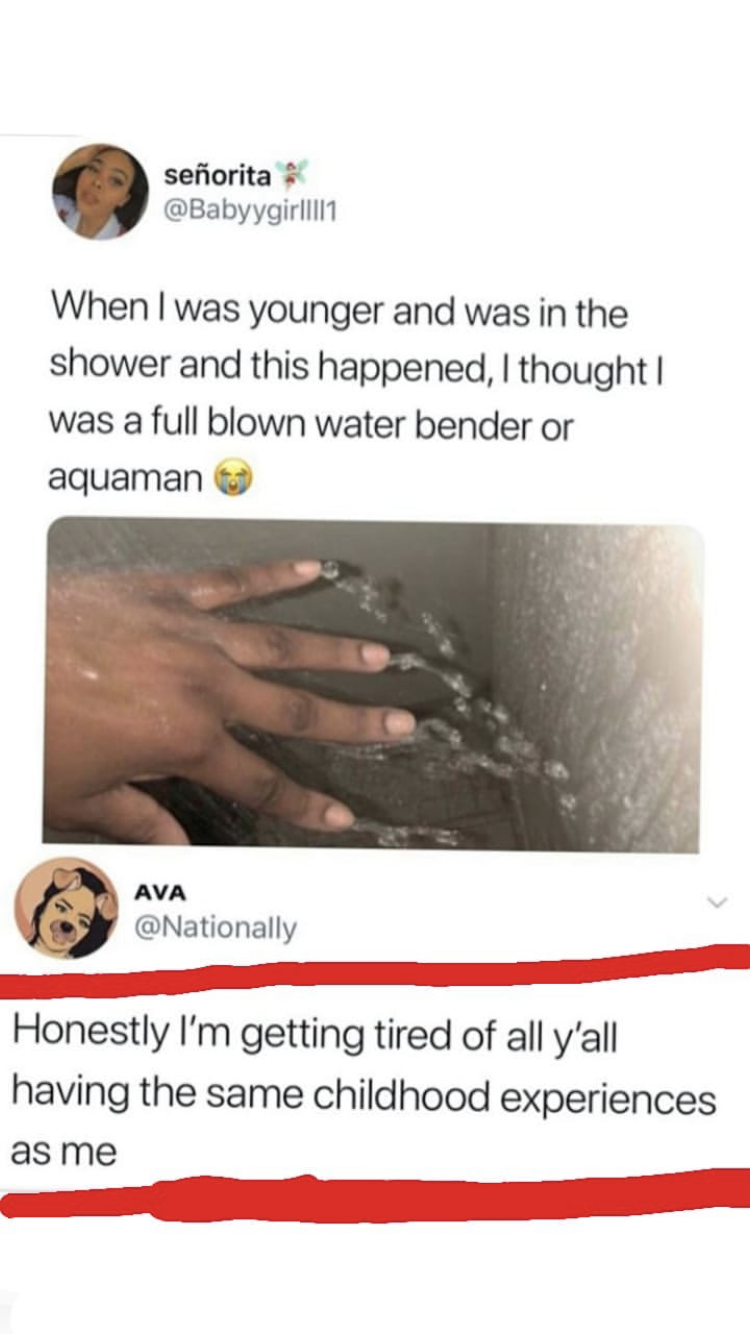Click the señorita display name
Image resolution: width=750 pixels, height=1334 pixels.
tap(217, 176)
